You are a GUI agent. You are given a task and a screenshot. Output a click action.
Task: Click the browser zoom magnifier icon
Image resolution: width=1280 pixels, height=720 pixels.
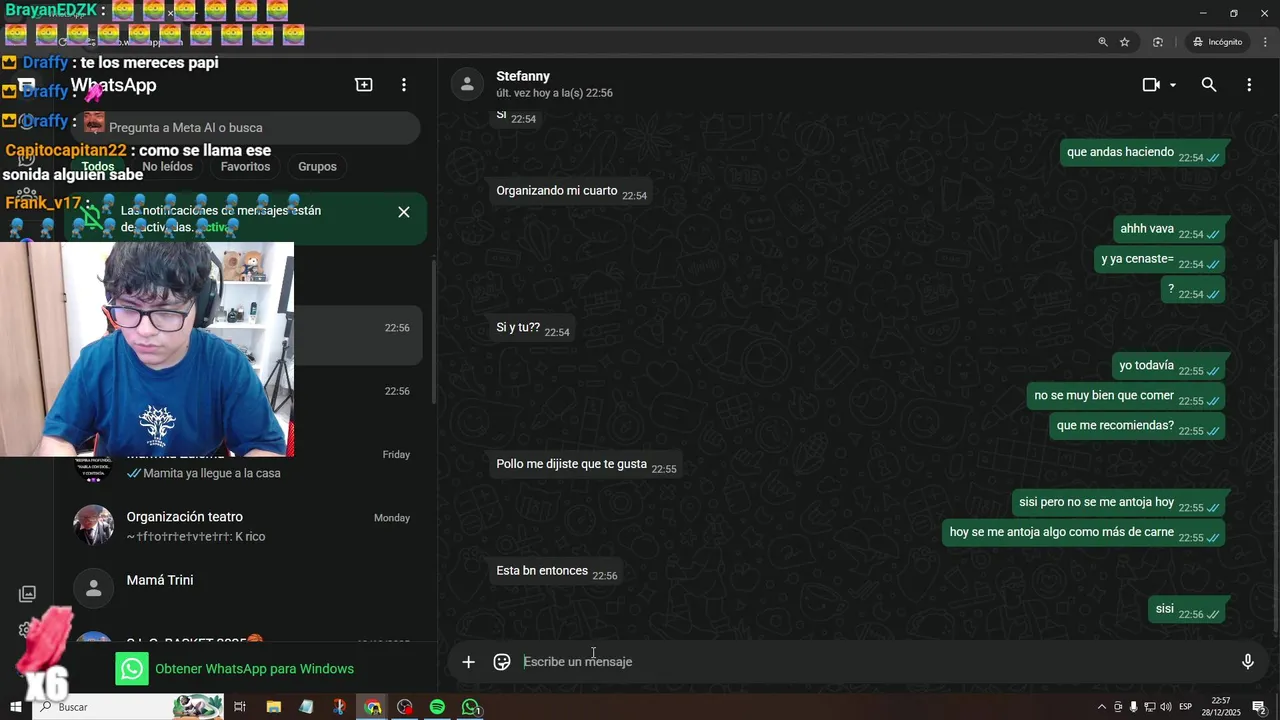1103,42
